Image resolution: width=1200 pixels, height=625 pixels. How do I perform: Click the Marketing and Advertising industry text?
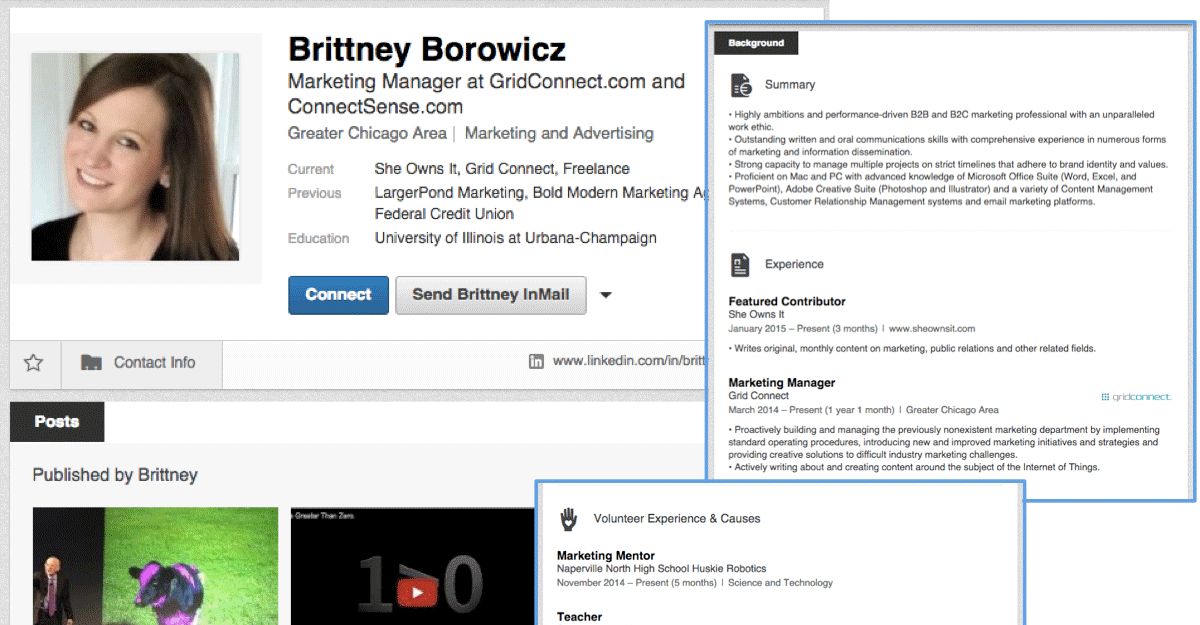coord(559,133)
